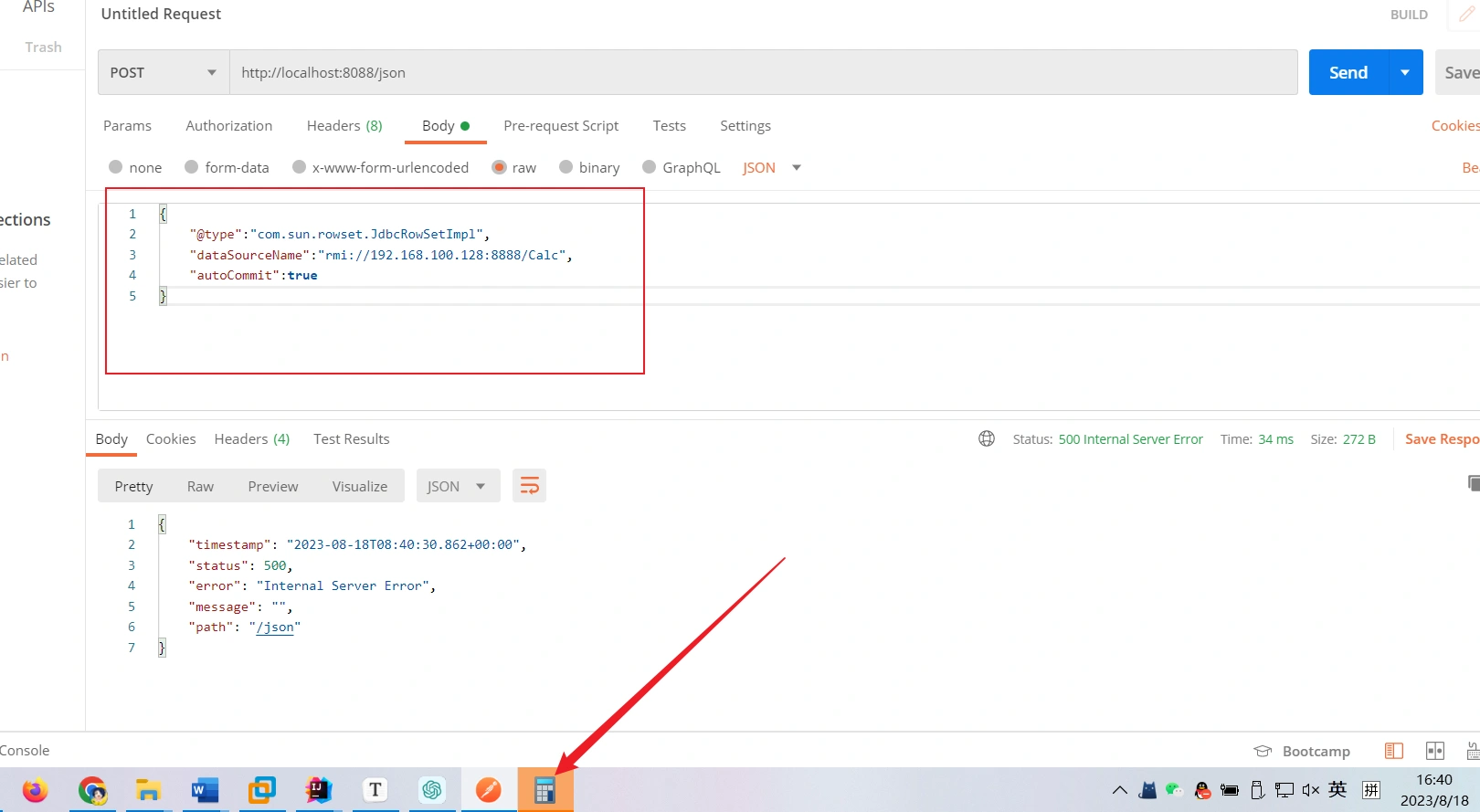
Task: Click the /json path link in response
Action: click(x=275, y=627)
